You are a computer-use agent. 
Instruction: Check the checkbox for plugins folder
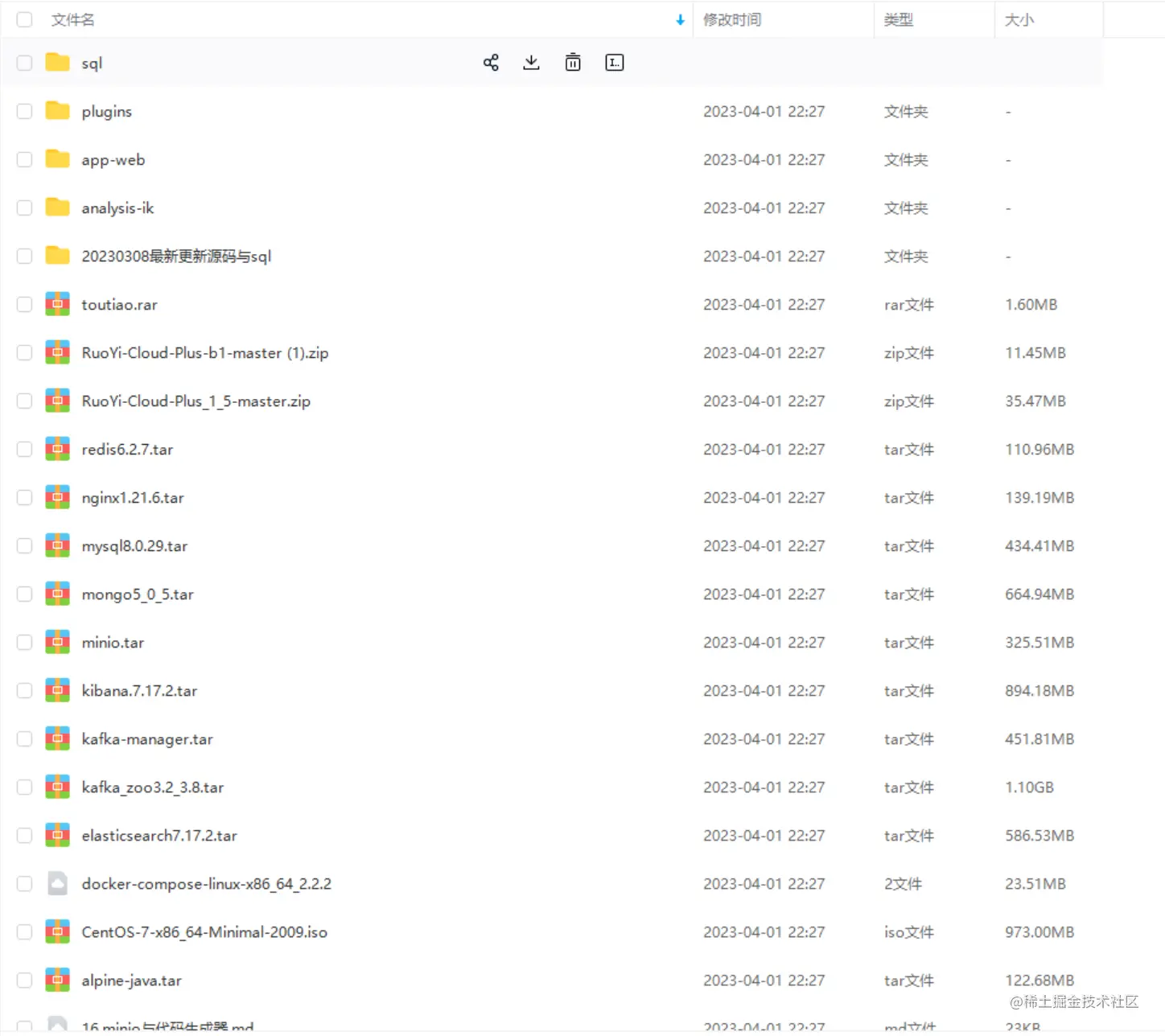(24, 111)
